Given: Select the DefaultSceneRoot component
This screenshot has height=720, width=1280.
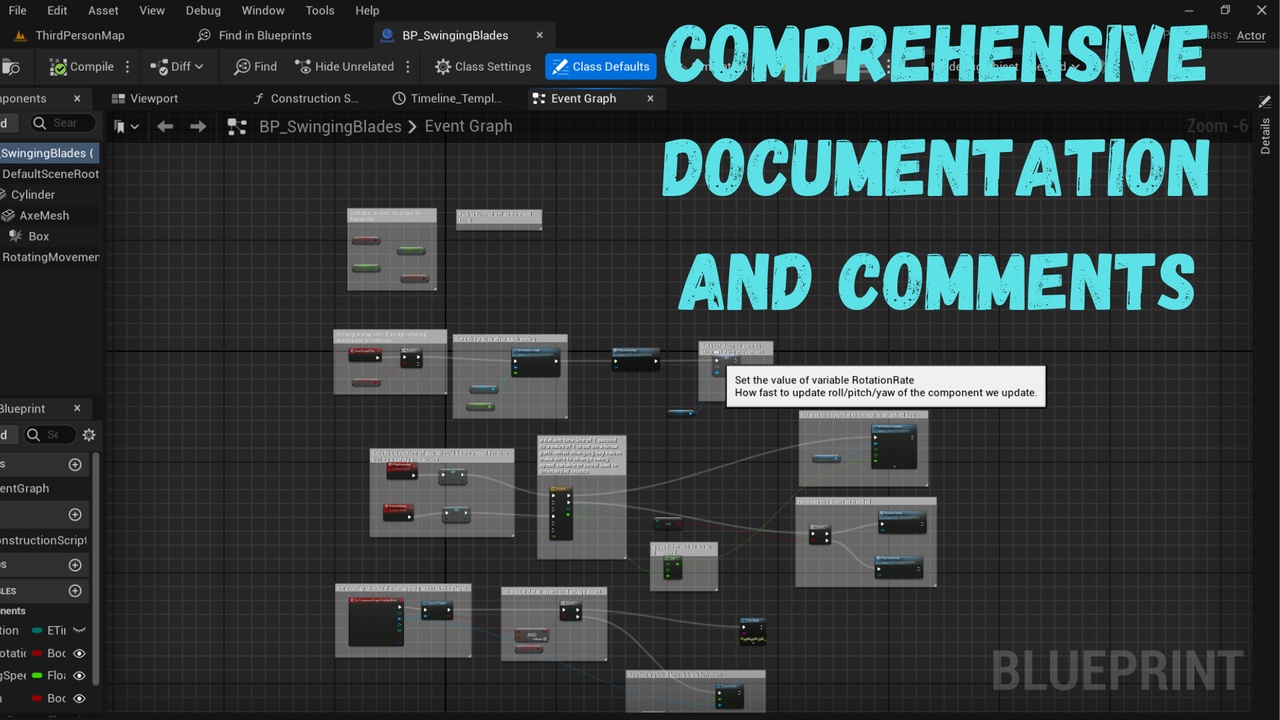Looking at the screenshot, I should coord(50,174).
